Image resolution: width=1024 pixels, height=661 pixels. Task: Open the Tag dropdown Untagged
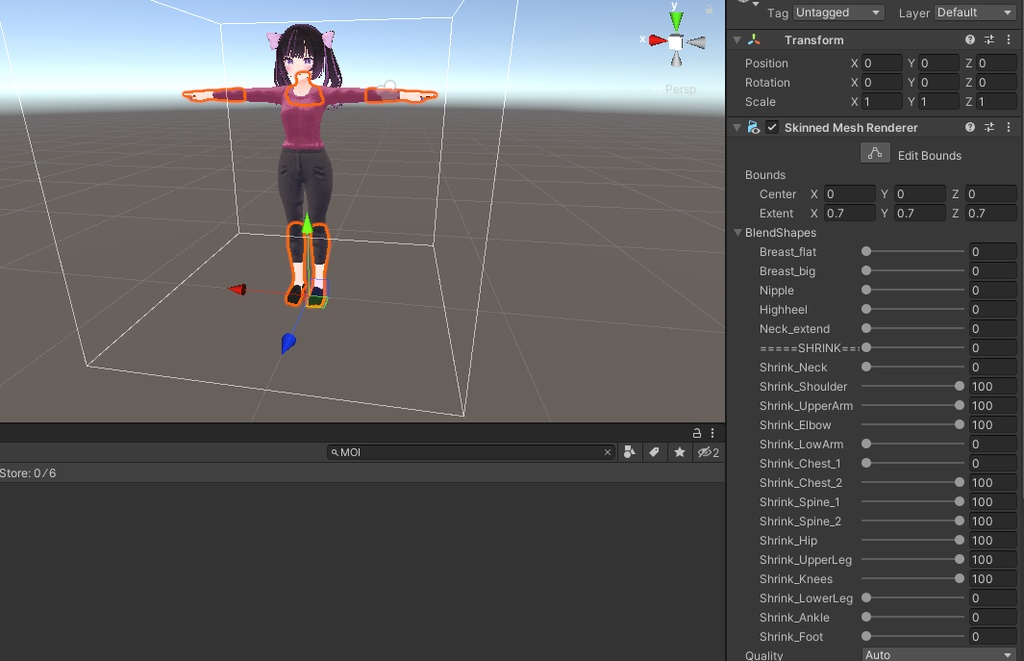839,12
